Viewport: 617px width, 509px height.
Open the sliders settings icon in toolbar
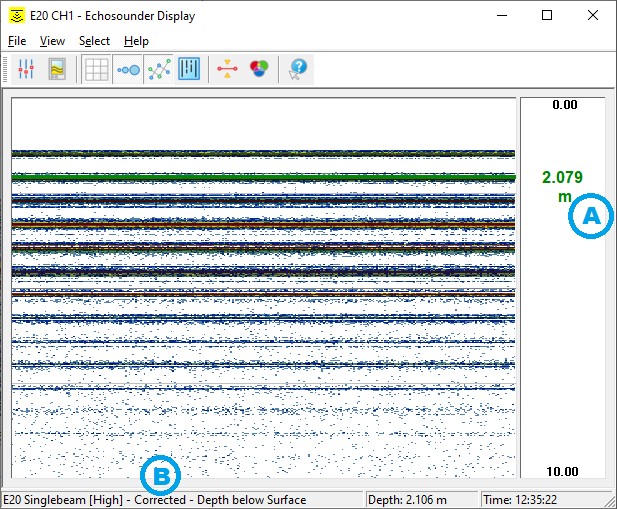(26, 70)
